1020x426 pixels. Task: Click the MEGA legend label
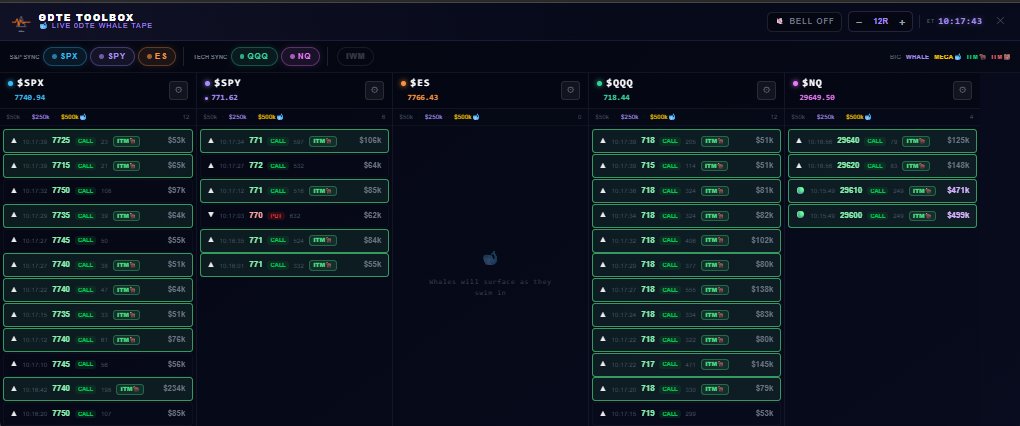pyautogui.click(x=947, y=57)
